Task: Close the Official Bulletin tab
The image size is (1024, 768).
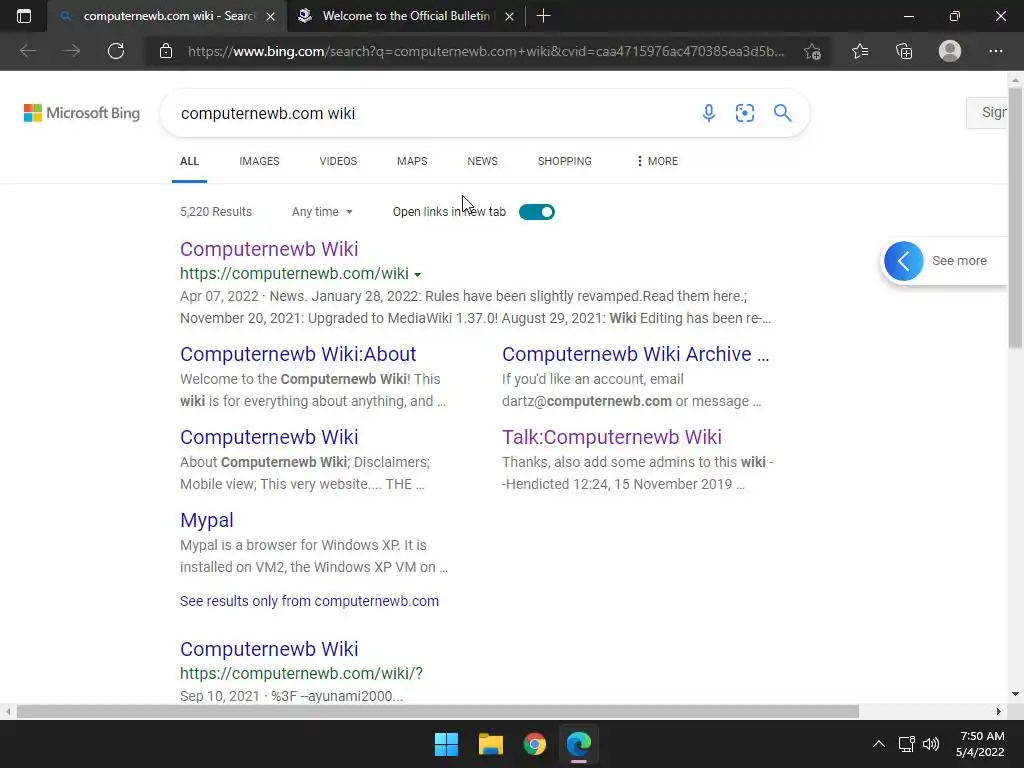Action: pyautogui.click(x=509, y=16)
